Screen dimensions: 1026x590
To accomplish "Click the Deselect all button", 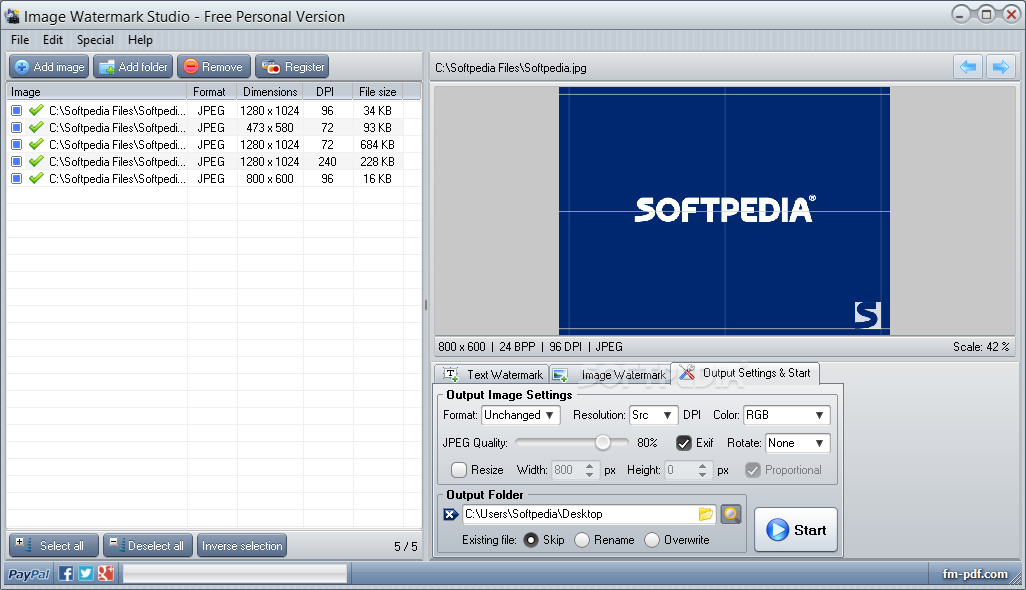I will [x=148, y=546].
